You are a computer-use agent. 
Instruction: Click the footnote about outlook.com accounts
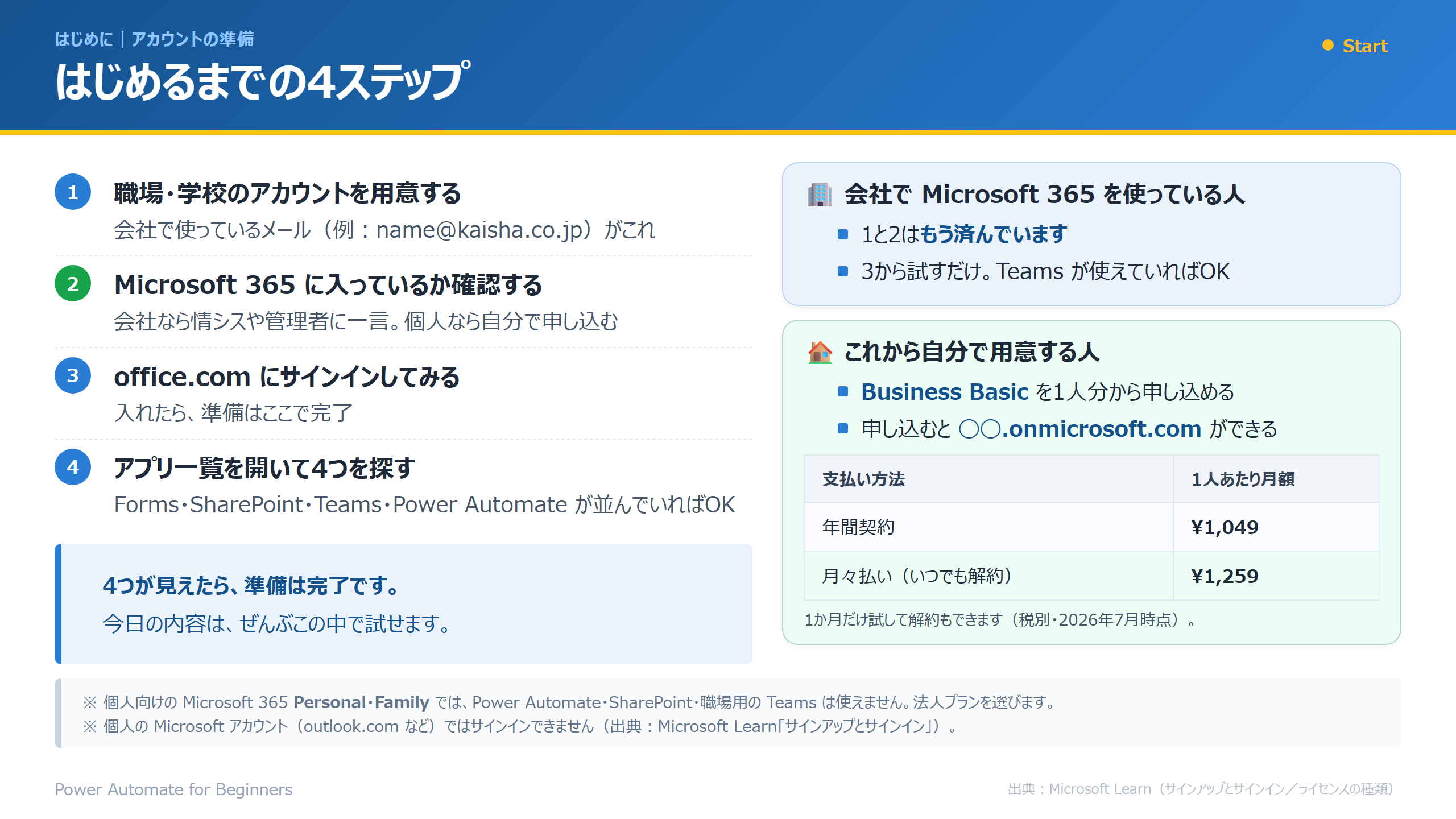(519, 726)
